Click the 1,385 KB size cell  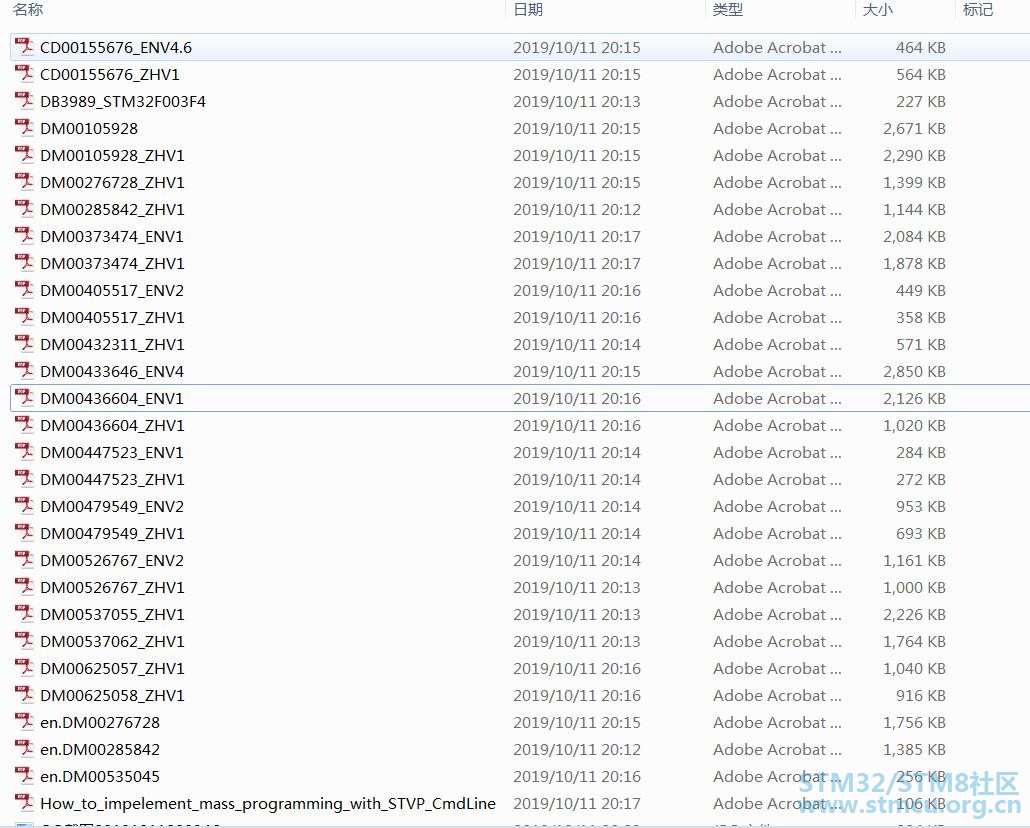(x=914, y=749)
